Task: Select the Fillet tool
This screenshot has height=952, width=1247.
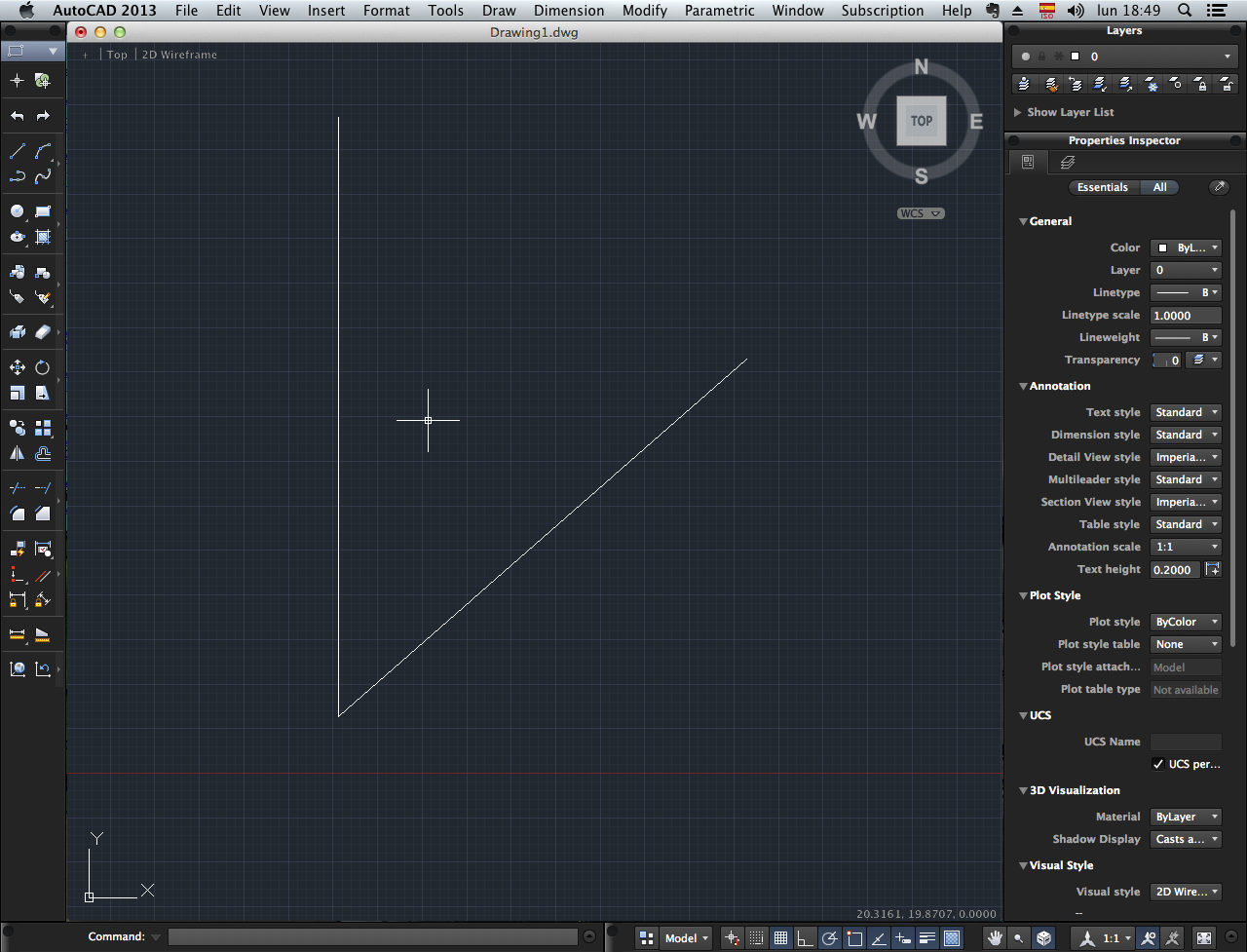Action: point(17,513)
